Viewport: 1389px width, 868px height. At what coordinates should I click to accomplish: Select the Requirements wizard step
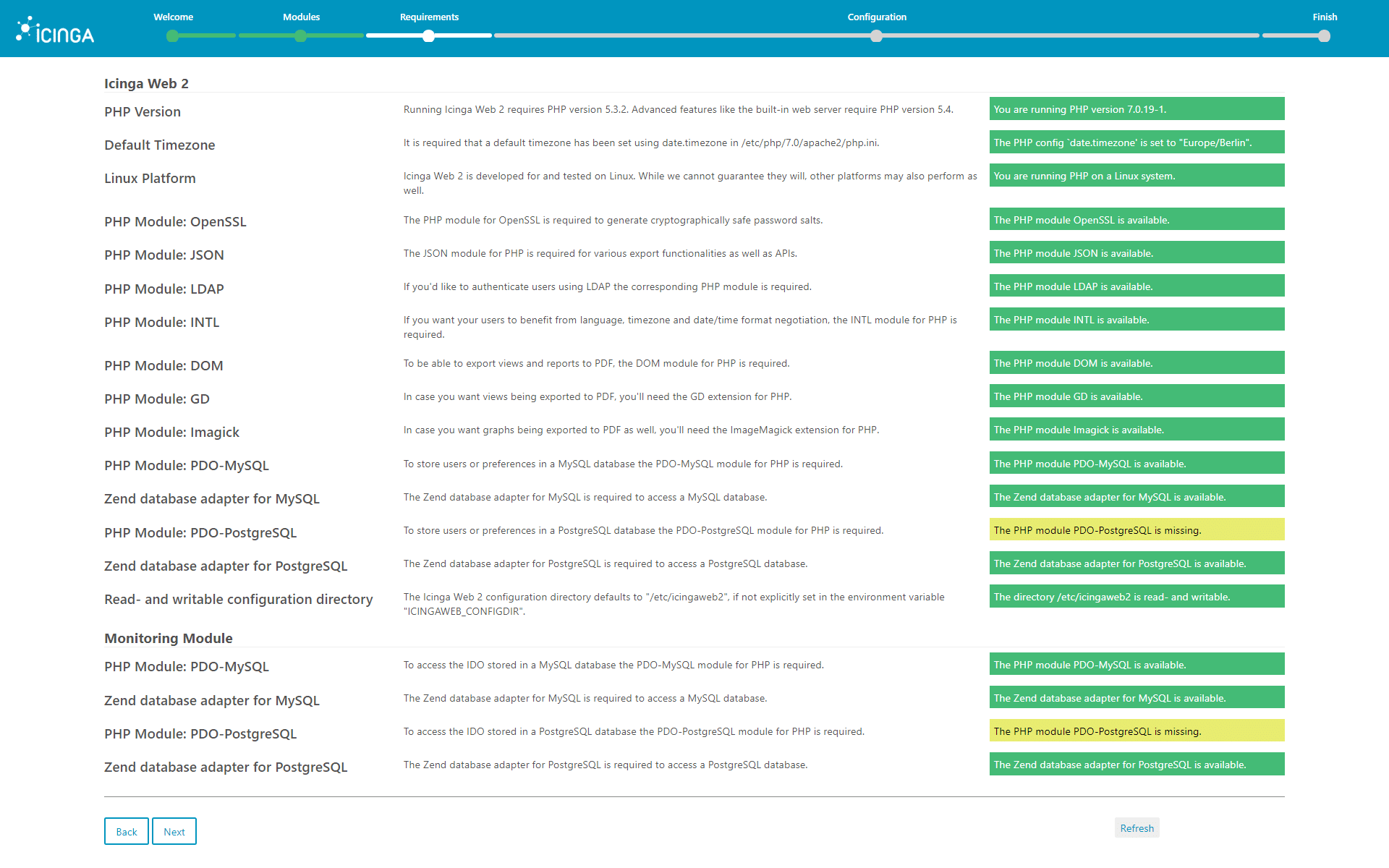(429, 17)
